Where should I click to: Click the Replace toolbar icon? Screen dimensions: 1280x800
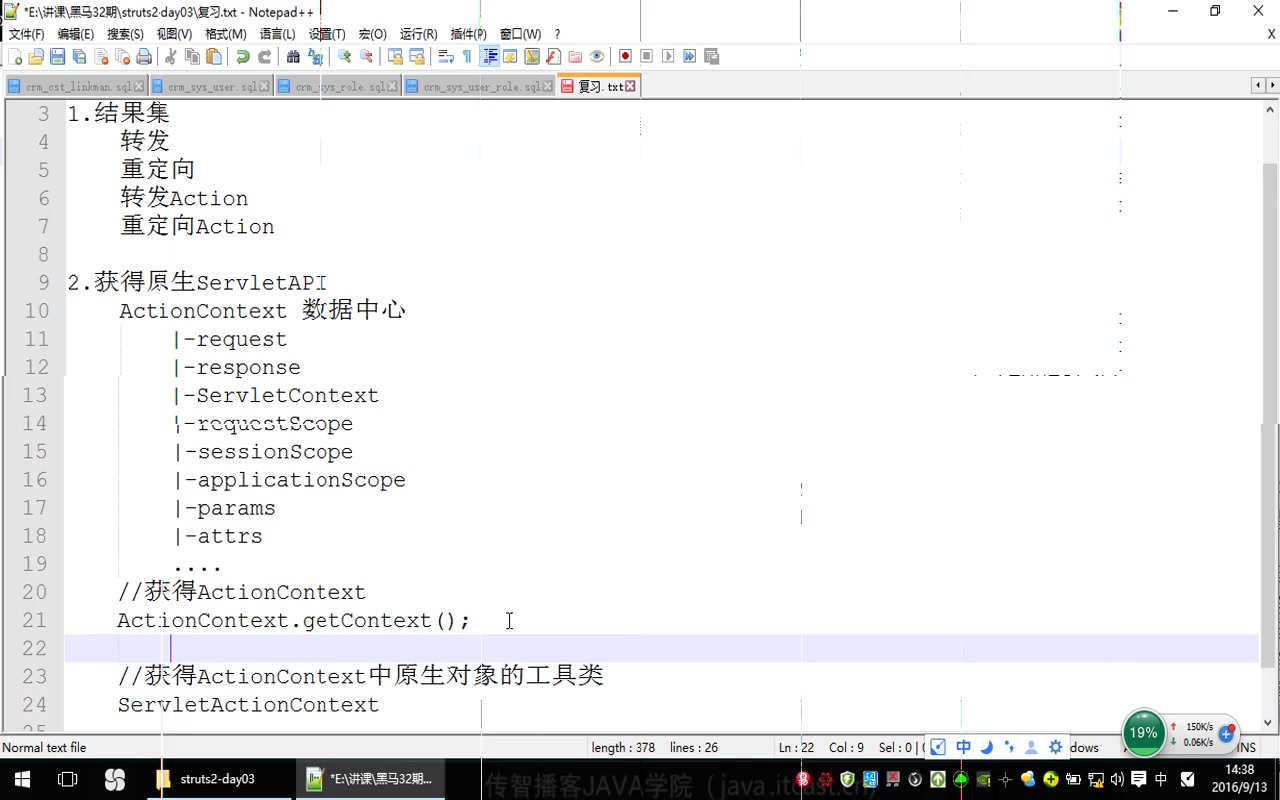coord(315,57)
